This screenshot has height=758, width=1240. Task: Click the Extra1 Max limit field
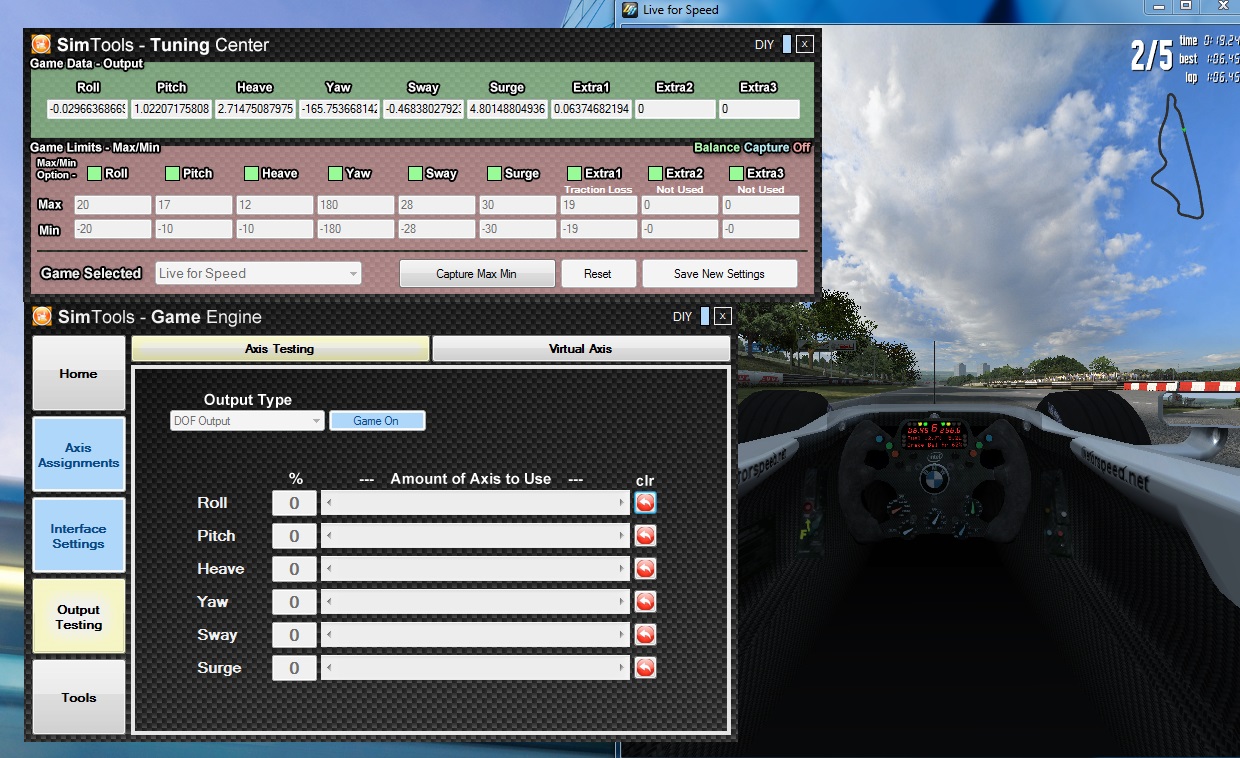[x=597, y=205]
